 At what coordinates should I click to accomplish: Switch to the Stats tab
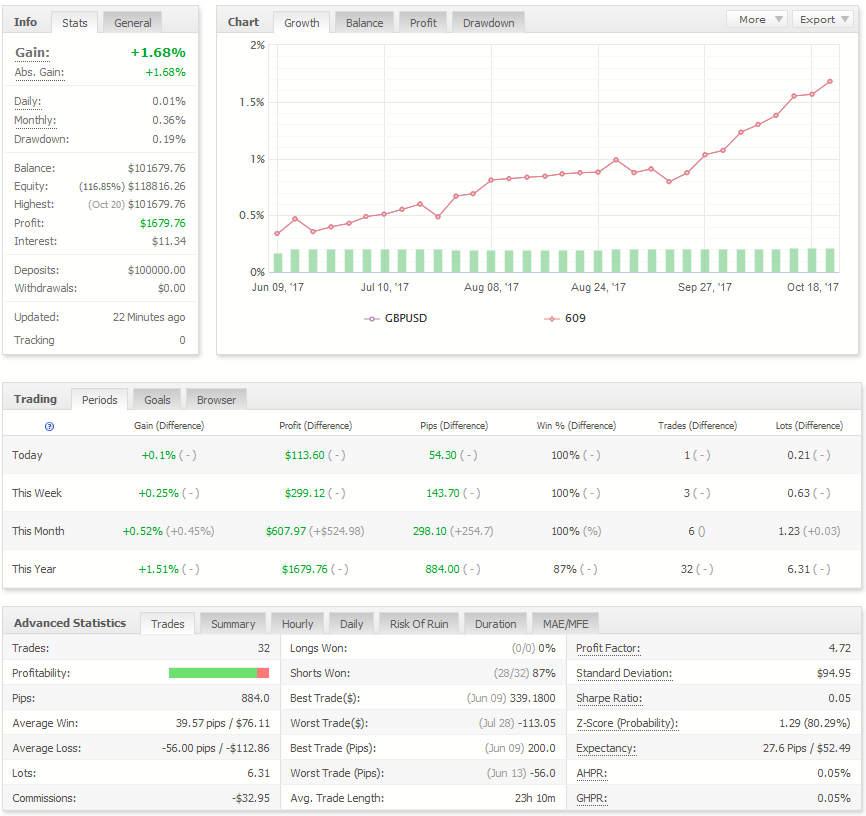(75, 23)
